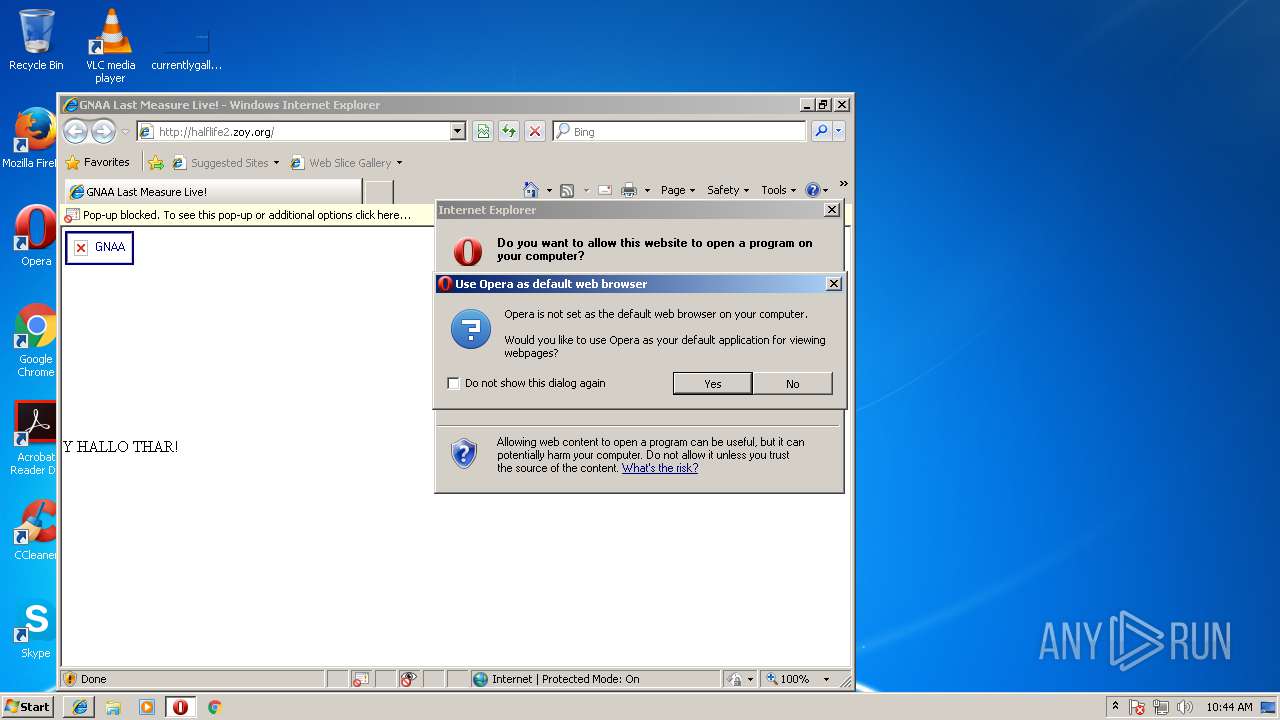The width and height of the screenshot is (1280, 720).
Task: Click the Help question mark icon
Action: pyautogui.click(x=812, y=190)
